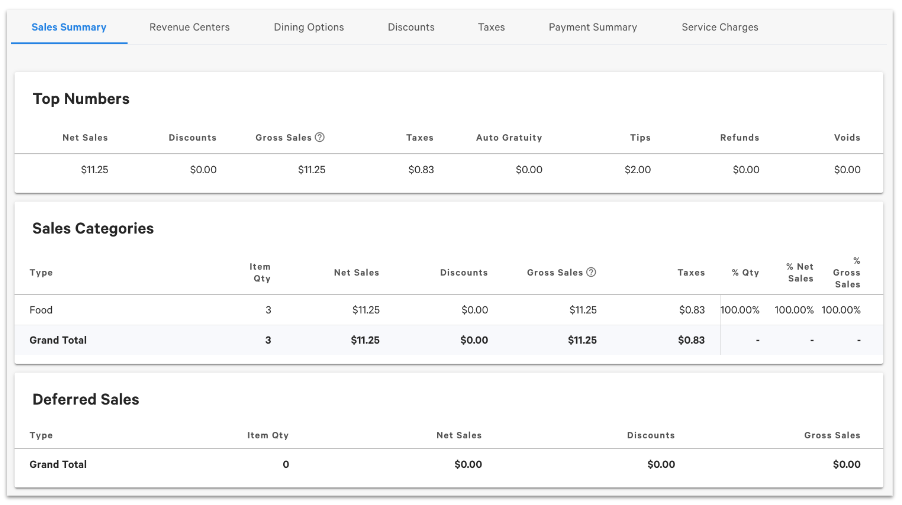
Task: Click the Tips amount of $2.00
Action: (637, 170)
